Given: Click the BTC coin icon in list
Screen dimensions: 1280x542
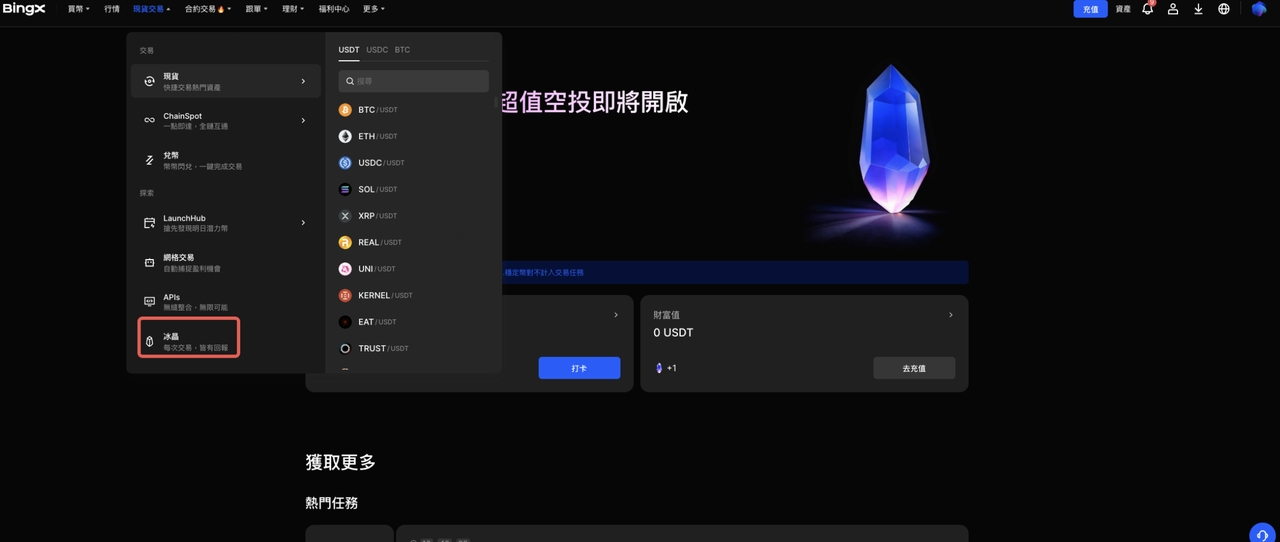Looking at the screenshot, I should 345,110.
